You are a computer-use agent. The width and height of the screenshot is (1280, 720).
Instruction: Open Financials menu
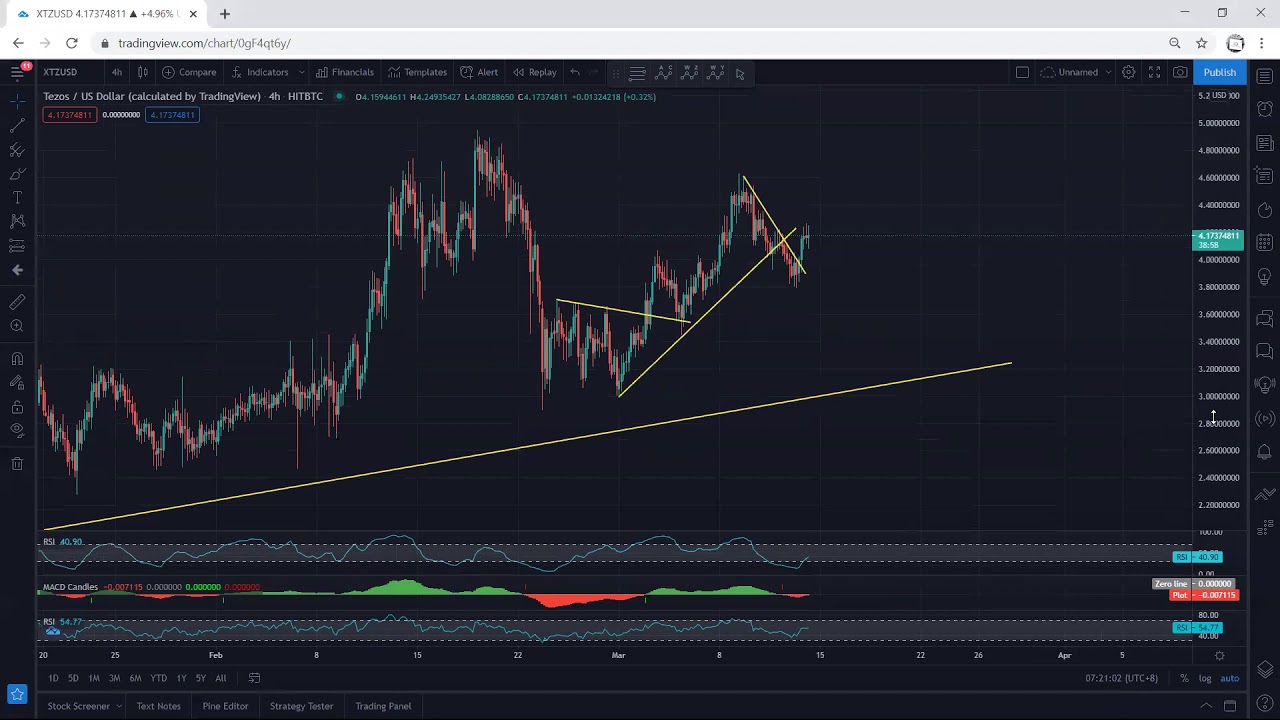coord(345,72)
